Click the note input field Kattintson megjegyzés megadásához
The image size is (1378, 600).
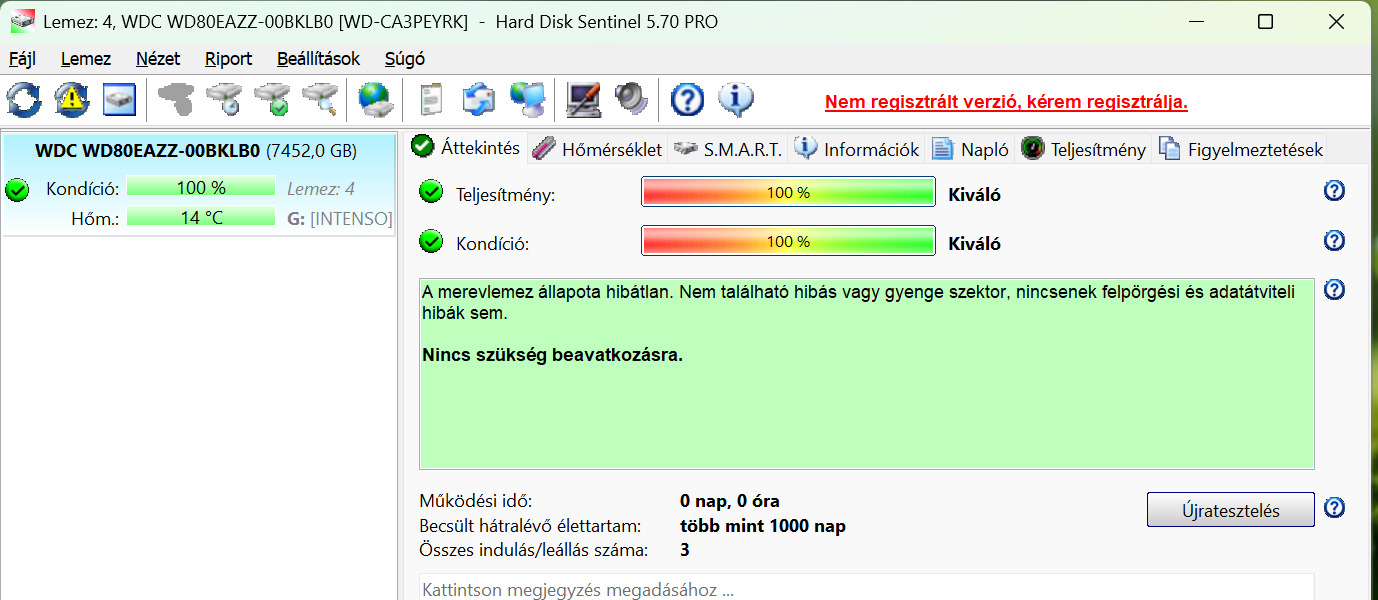866,588
